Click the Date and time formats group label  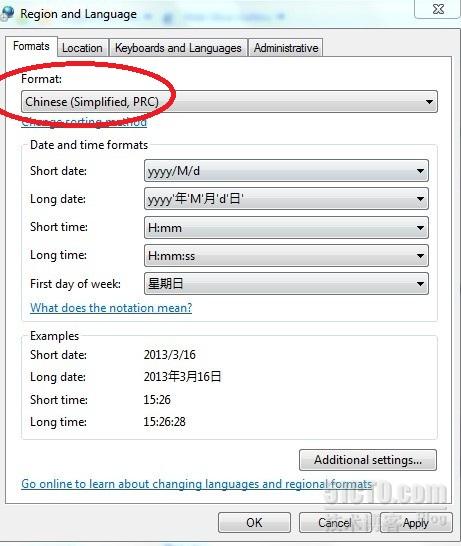(89, 145)
